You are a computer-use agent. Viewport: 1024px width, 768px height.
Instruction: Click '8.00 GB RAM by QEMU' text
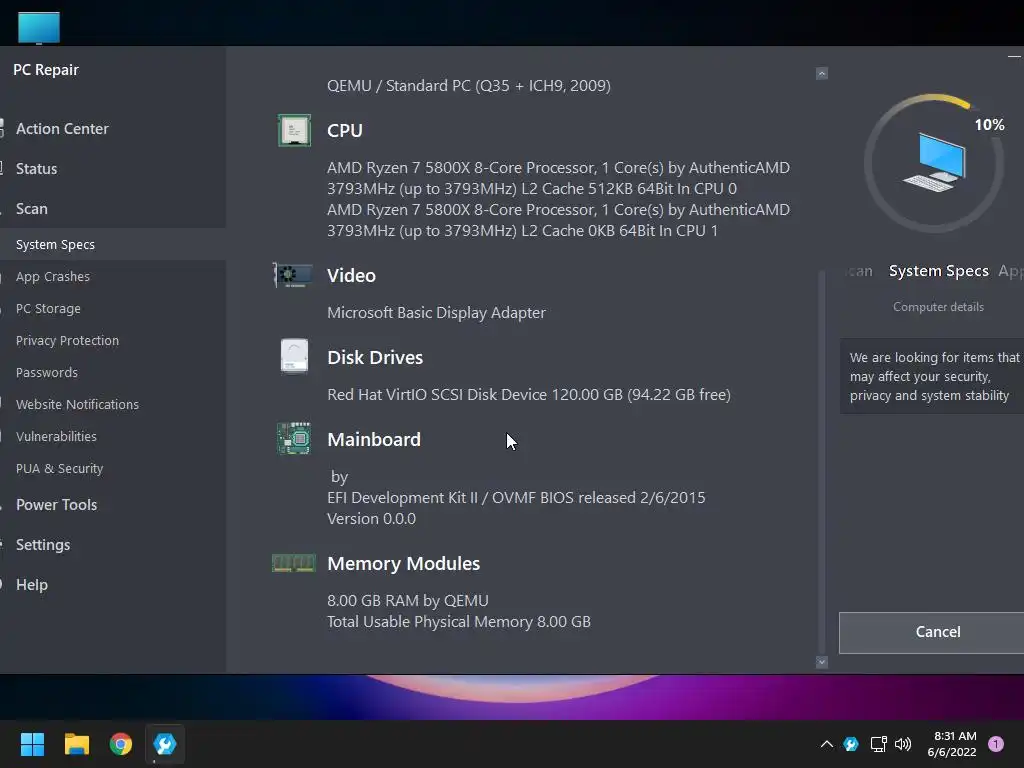point(408,600)
